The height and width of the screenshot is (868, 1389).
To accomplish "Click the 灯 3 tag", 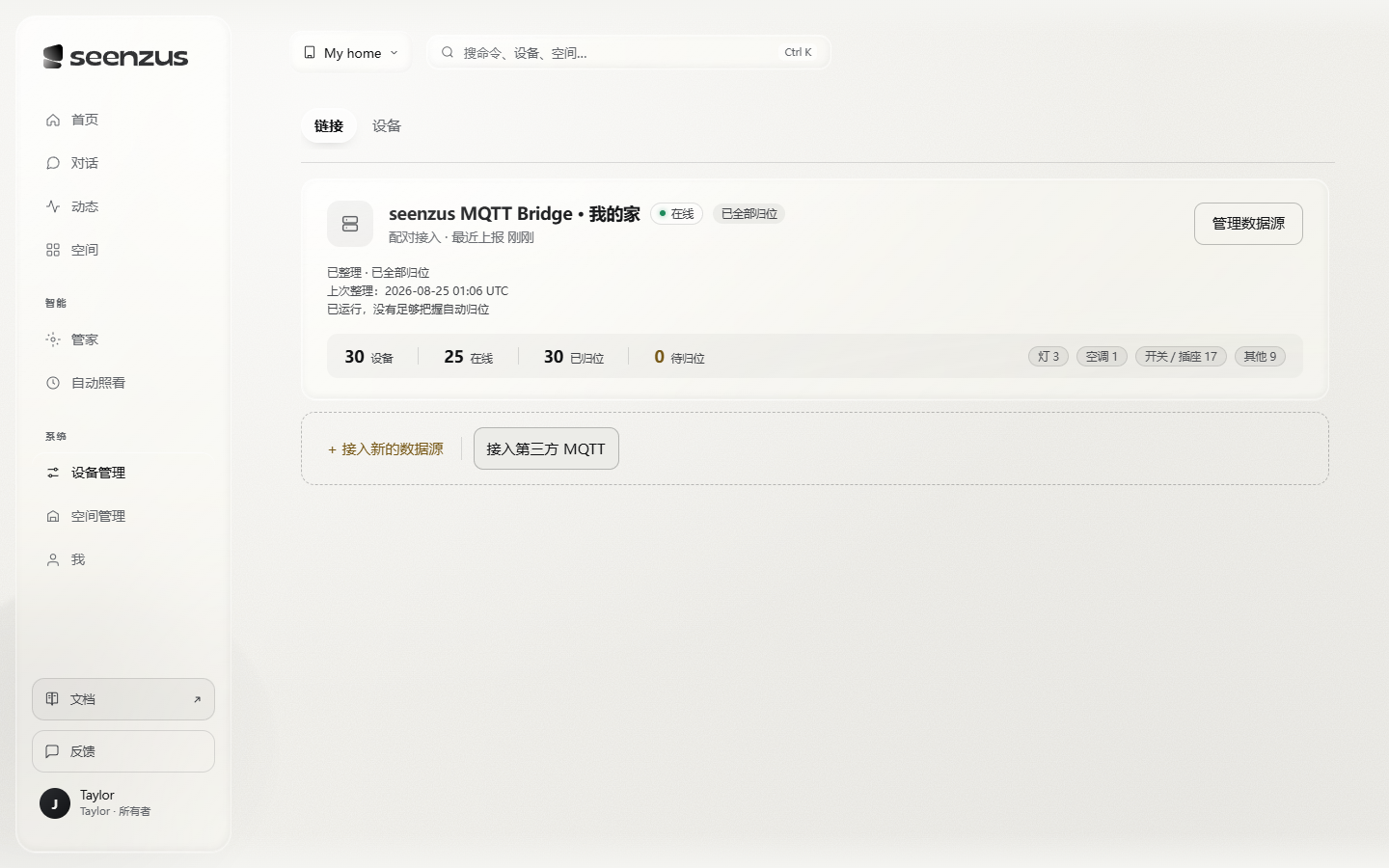I will coord(1049,357).
